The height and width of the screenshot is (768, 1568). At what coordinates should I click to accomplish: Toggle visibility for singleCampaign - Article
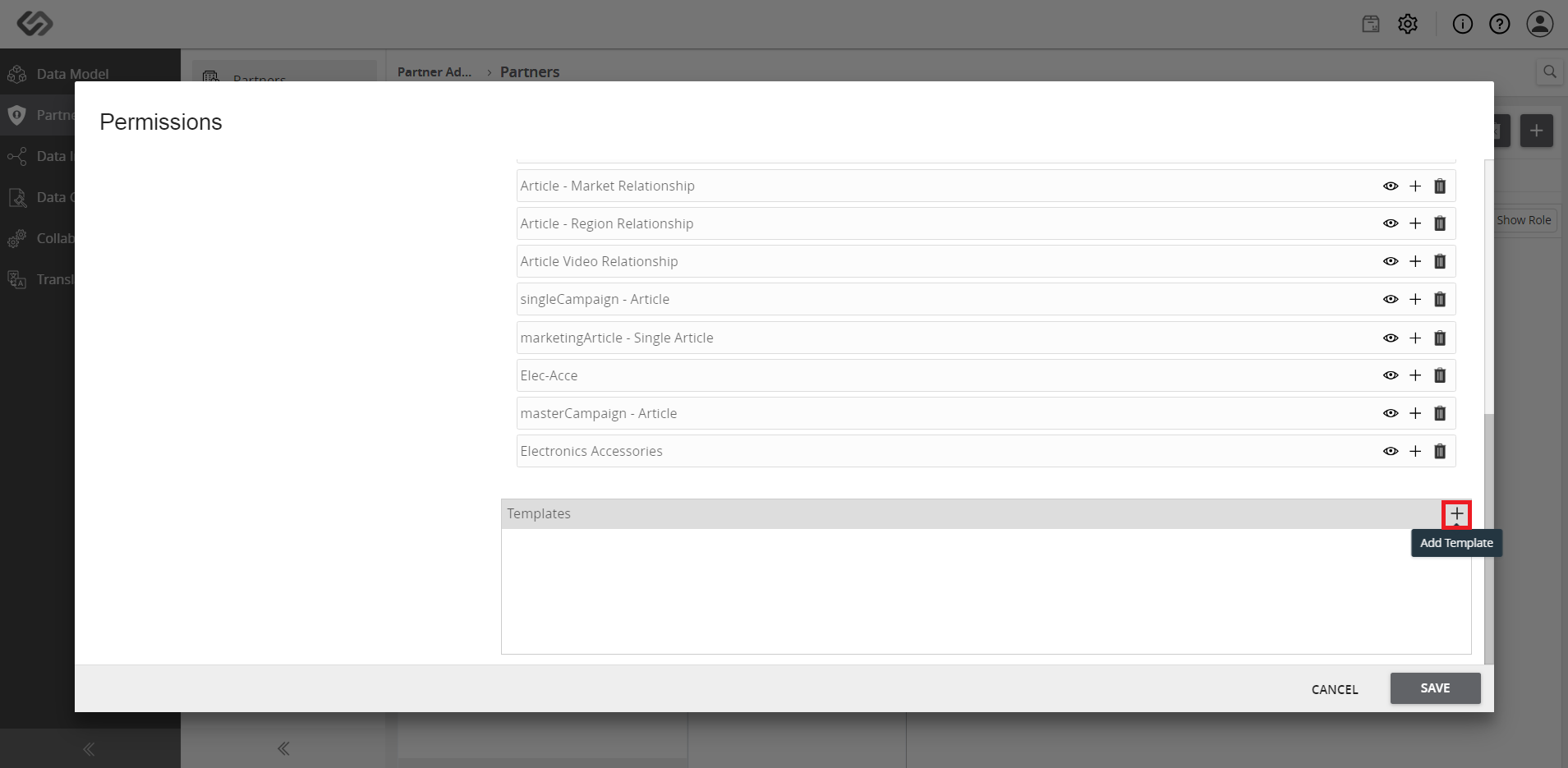click(x=1391, y=300)
